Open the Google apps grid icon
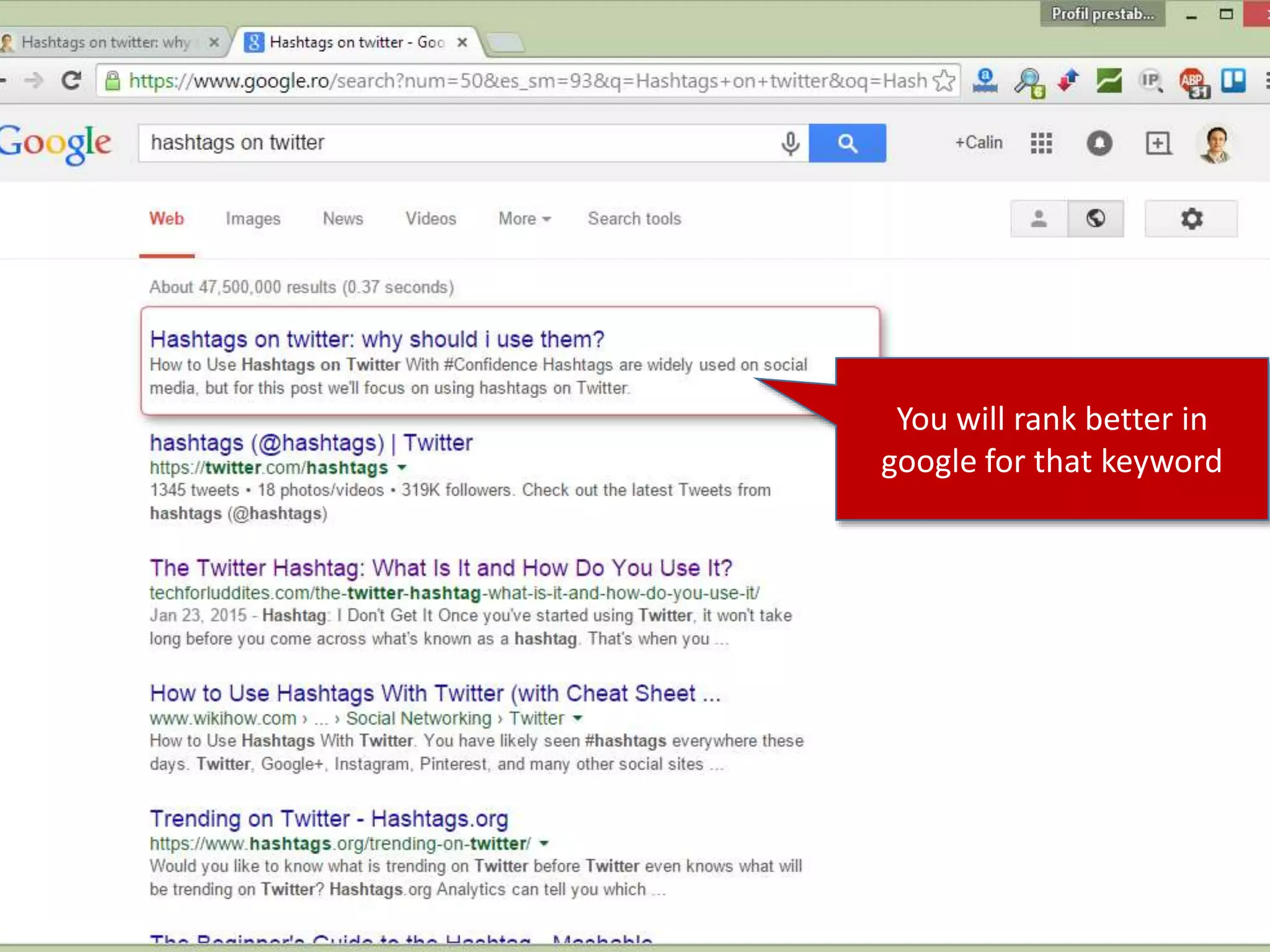The width and height of the screenshot is (1270, 952). (x=1041, y=143)
